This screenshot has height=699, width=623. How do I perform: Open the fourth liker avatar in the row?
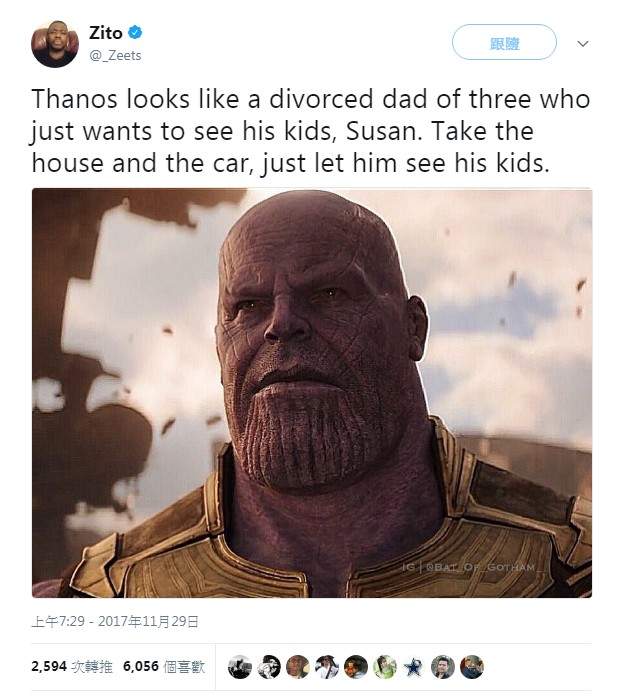[x=327, y=667]
